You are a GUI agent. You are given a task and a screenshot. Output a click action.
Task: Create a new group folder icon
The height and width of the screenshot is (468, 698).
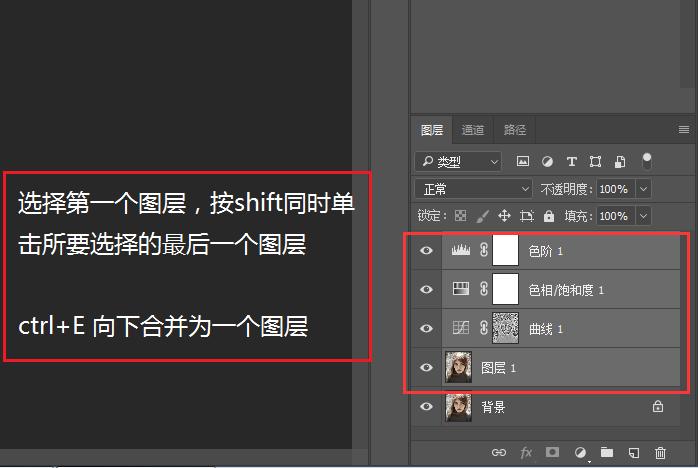coord(607,452)
